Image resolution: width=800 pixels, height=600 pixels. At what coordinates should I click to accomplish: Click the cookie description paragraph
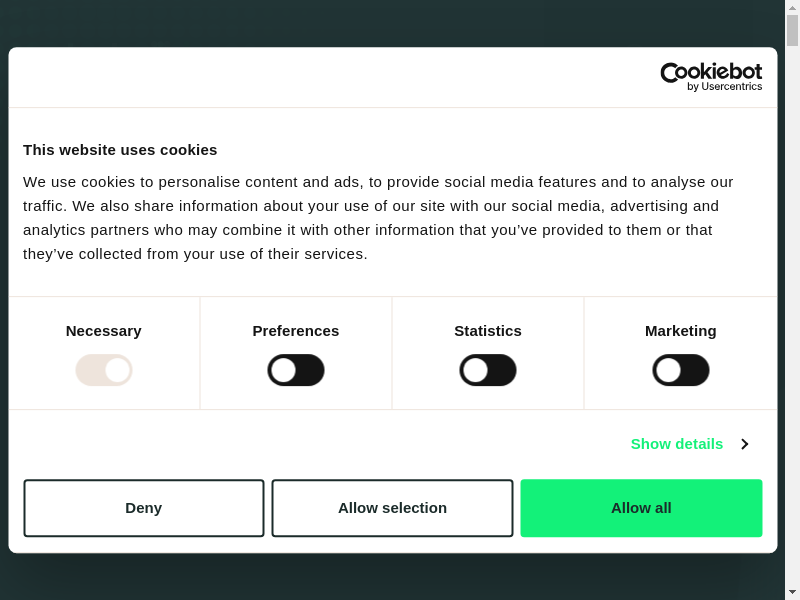[380, 218]
